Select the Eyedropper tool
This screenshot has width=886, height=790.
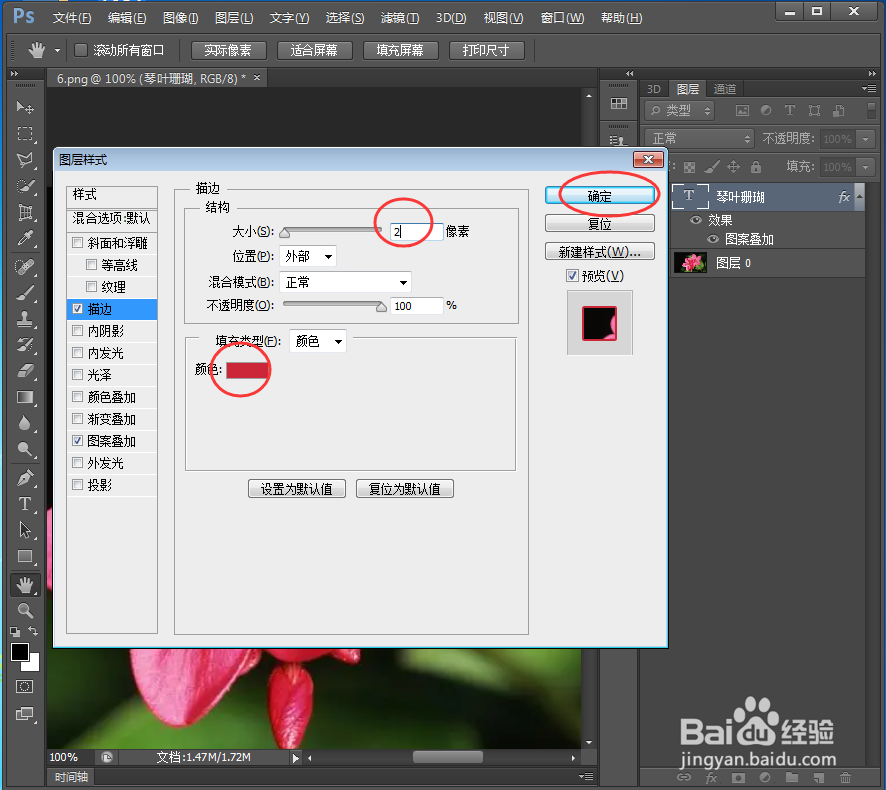[25, 239]
